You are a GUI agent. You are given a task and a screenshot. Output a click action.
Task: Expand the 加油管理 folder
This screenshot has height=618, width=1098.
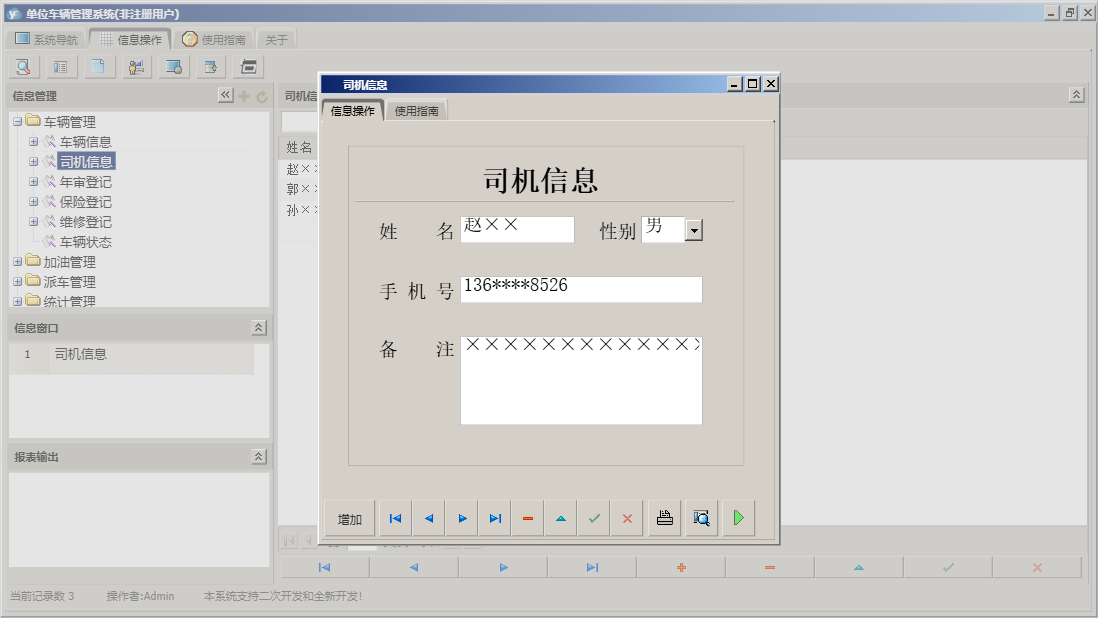(x=18, y=262)
